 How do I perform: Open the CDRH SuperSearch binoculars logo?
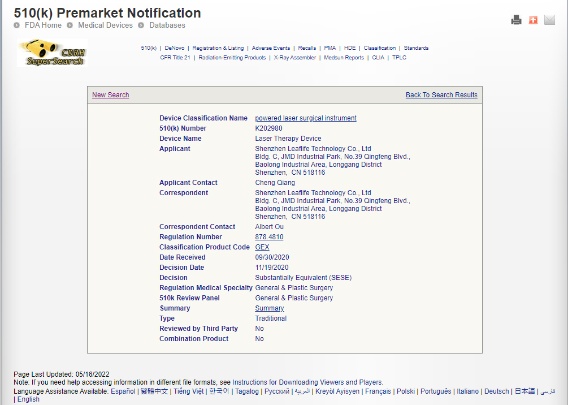53,53
